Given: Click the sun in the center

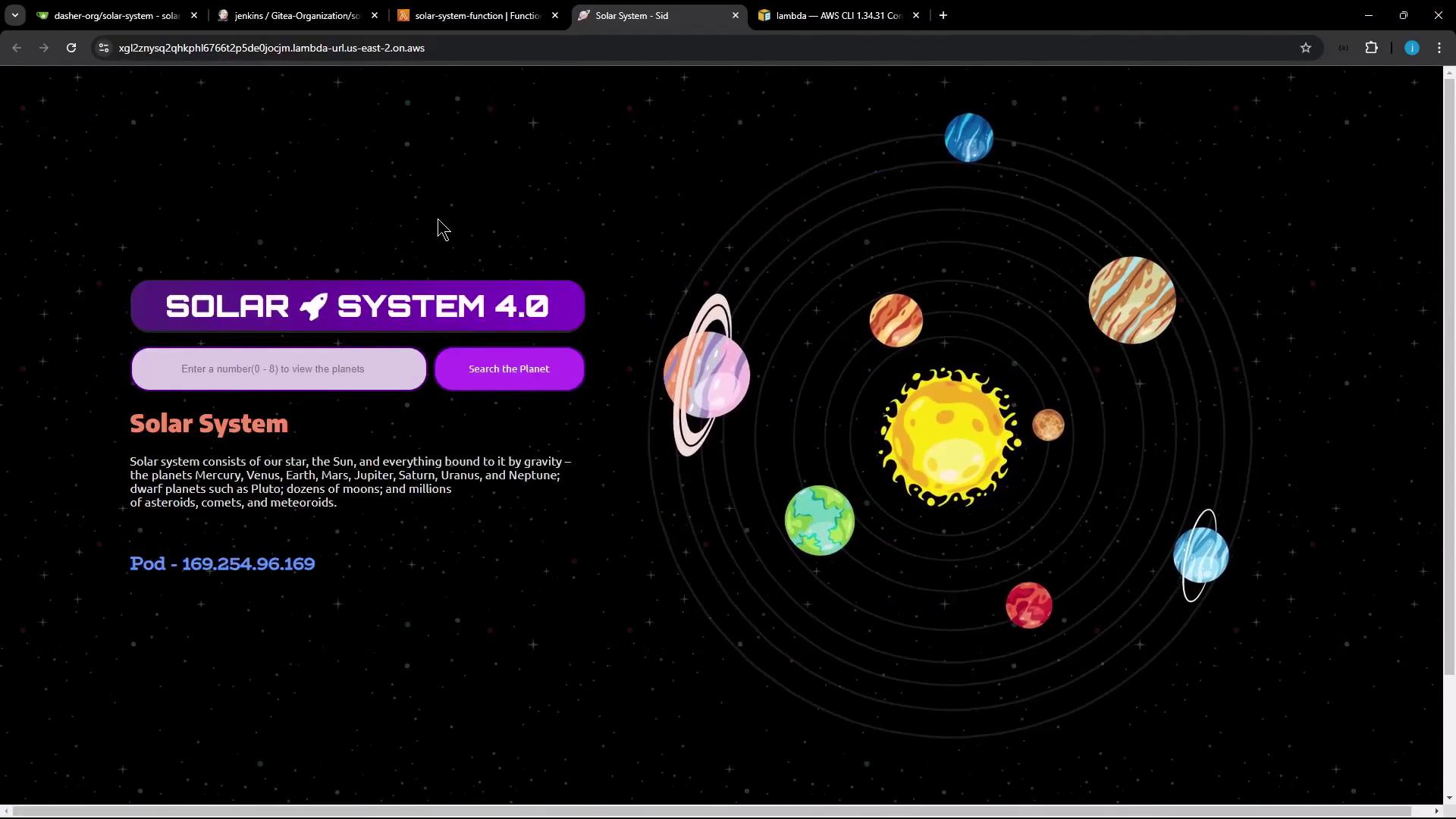Looking at the screenshot, I should [x=947, y=438].
